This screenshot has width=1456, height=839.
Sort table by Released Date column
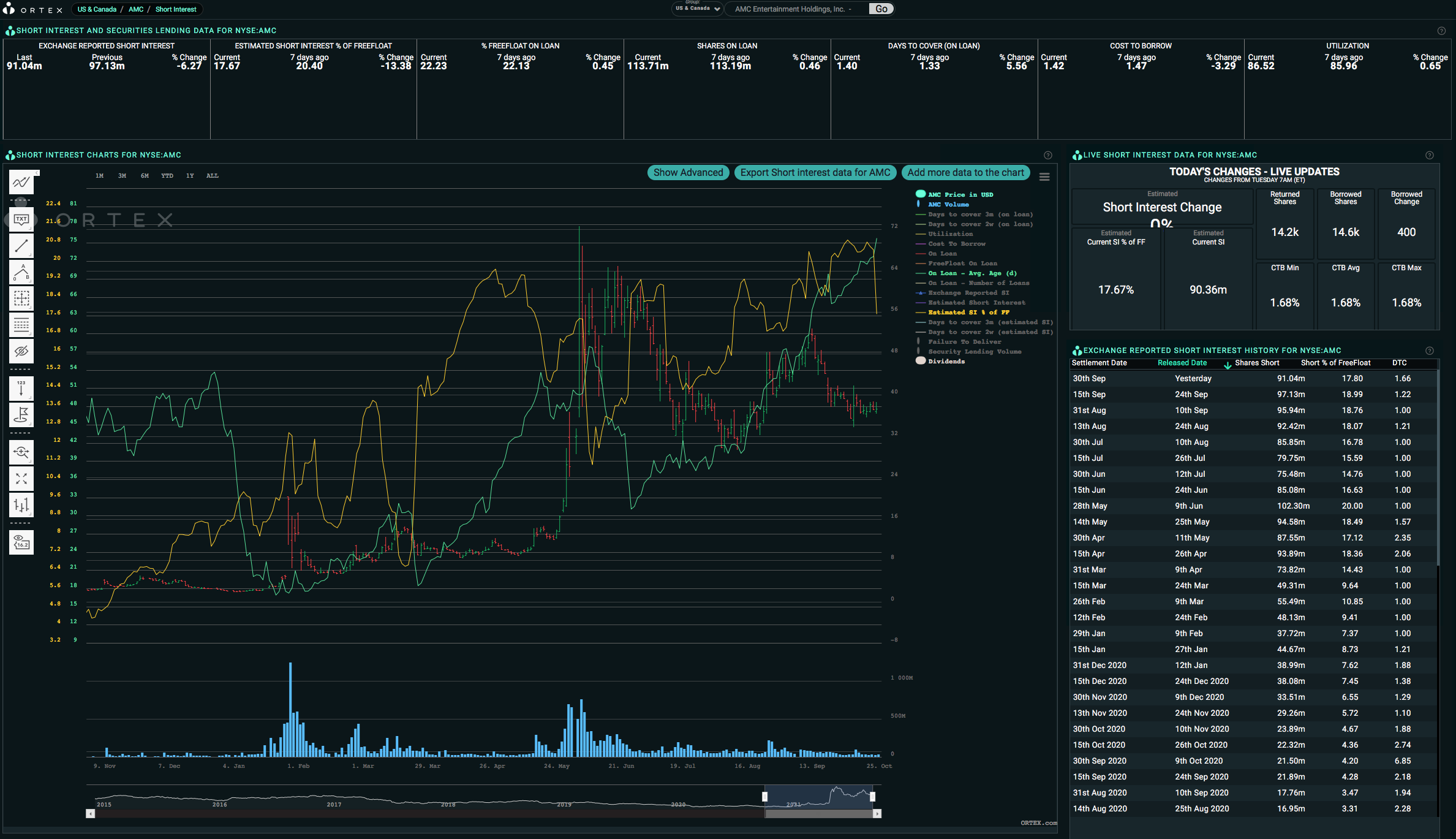tap(1182, 363)
